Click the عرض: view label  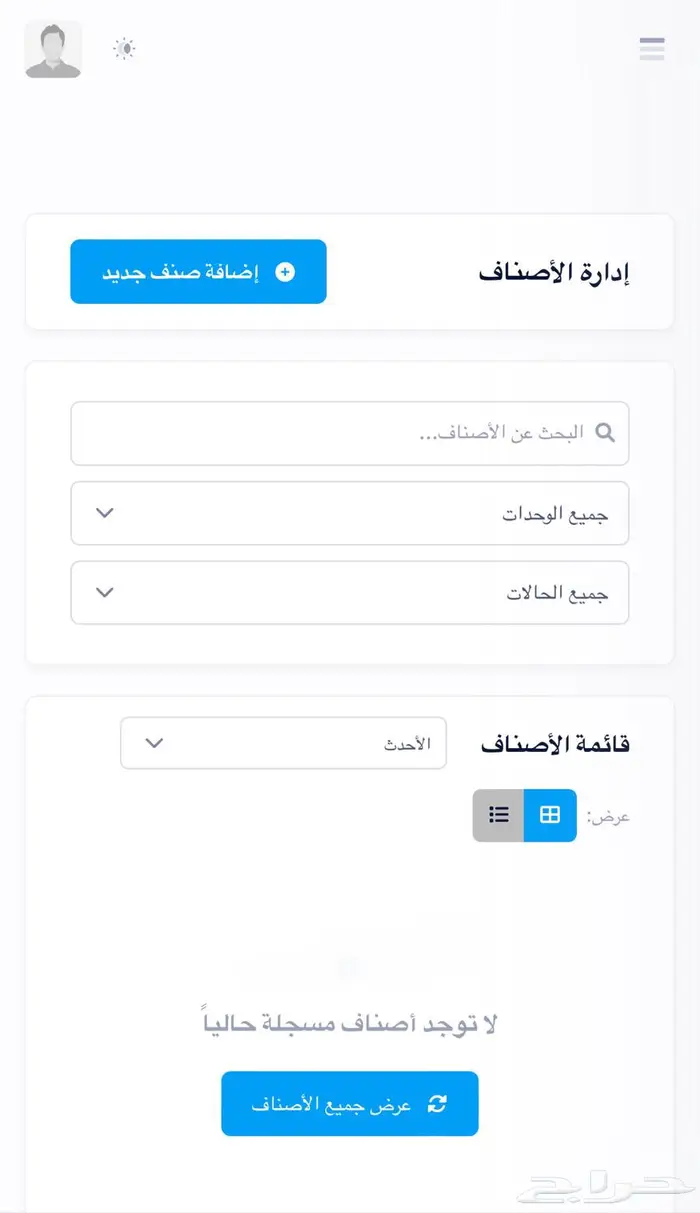[608, 817]
